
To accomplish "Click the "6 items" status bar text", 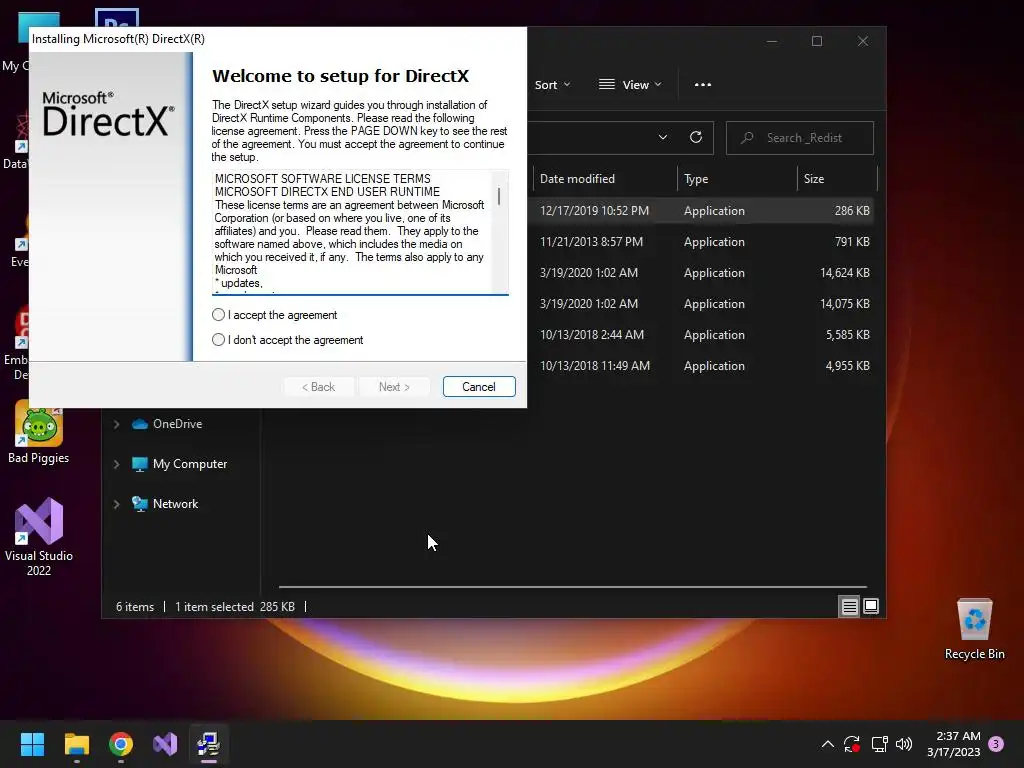I will coord(135,607).
